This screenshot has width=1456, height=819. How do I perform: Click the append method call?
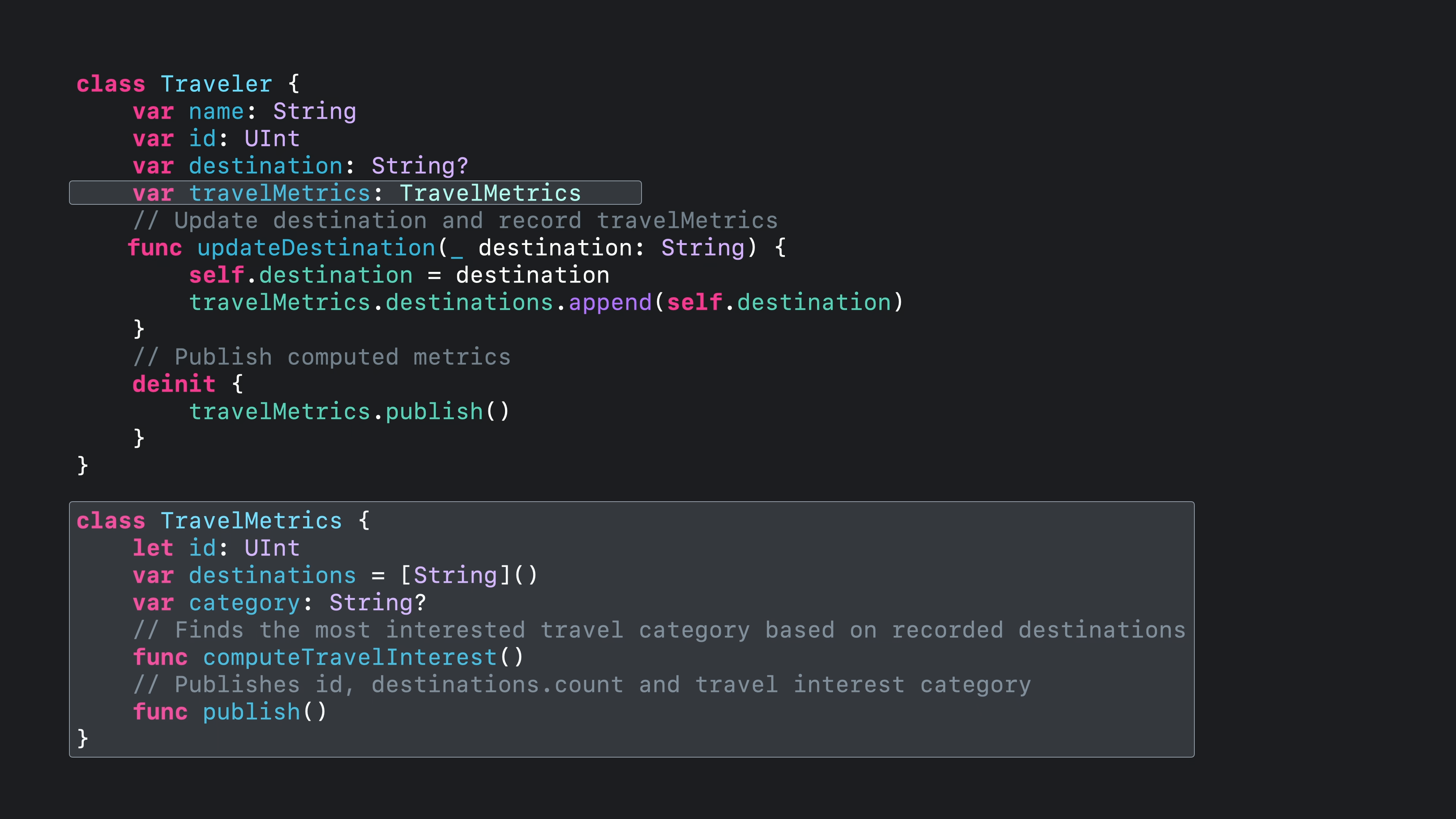(610, 303)
